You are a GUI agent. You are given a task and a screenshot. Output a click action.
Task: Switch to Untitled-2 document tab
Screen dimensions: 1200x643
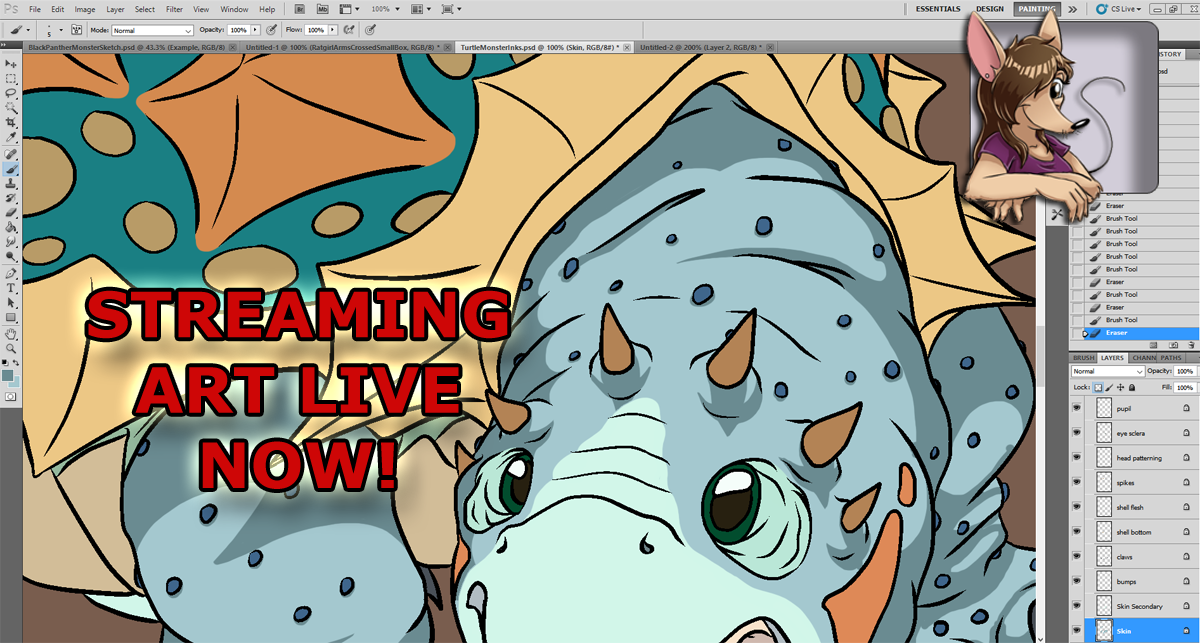pos(705,46)
